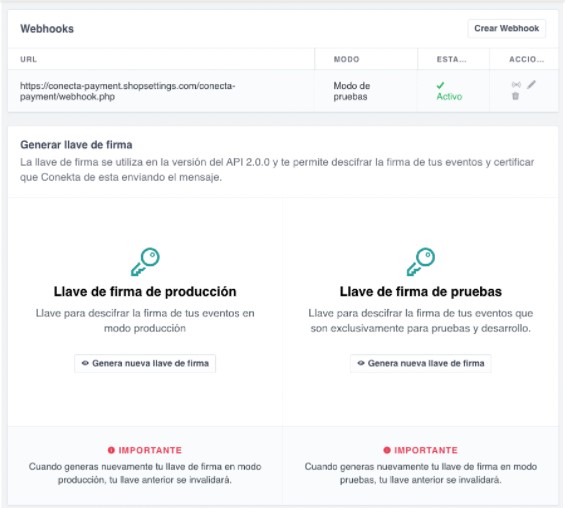The image size is (565, 508).
Task: Click red alert icon beside right IMPORTANTE
Action: coord(387,450)
